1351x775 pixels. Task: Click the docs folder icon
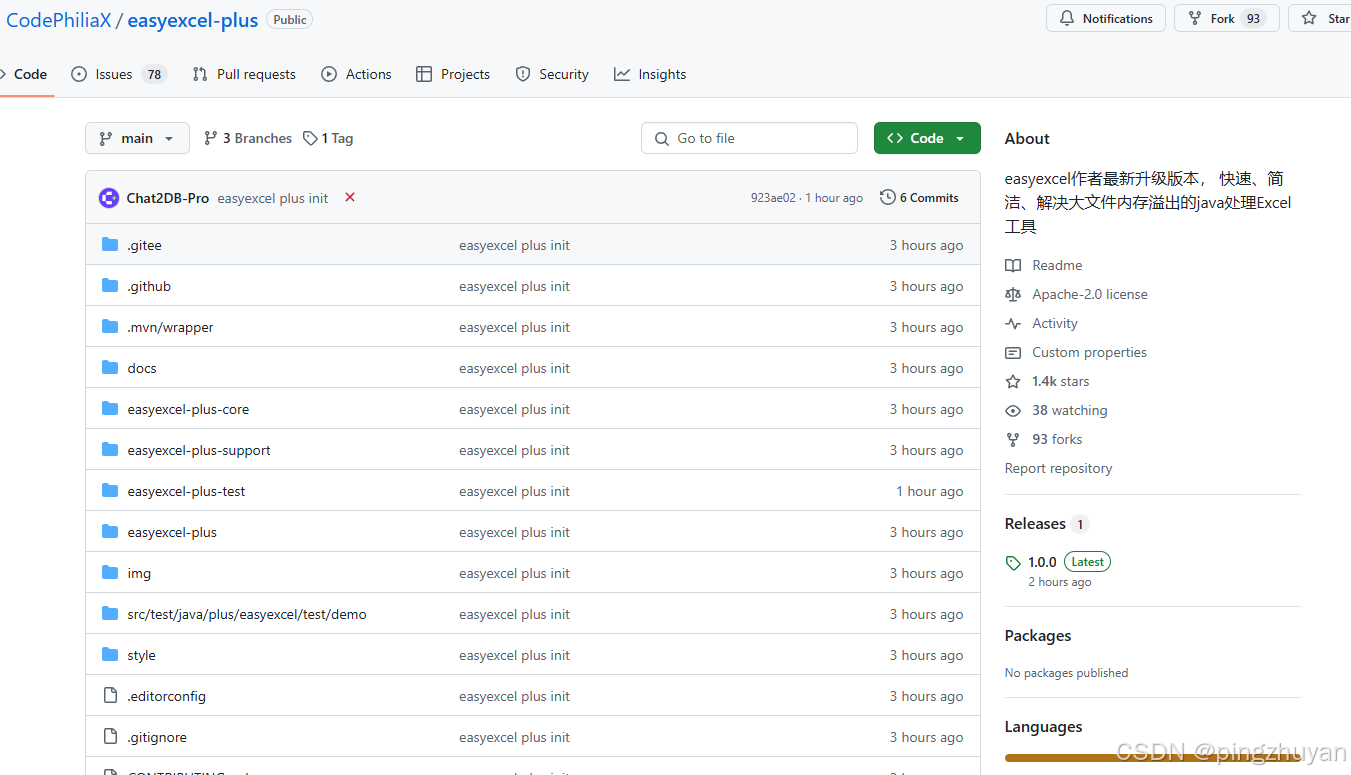[110, 368]
